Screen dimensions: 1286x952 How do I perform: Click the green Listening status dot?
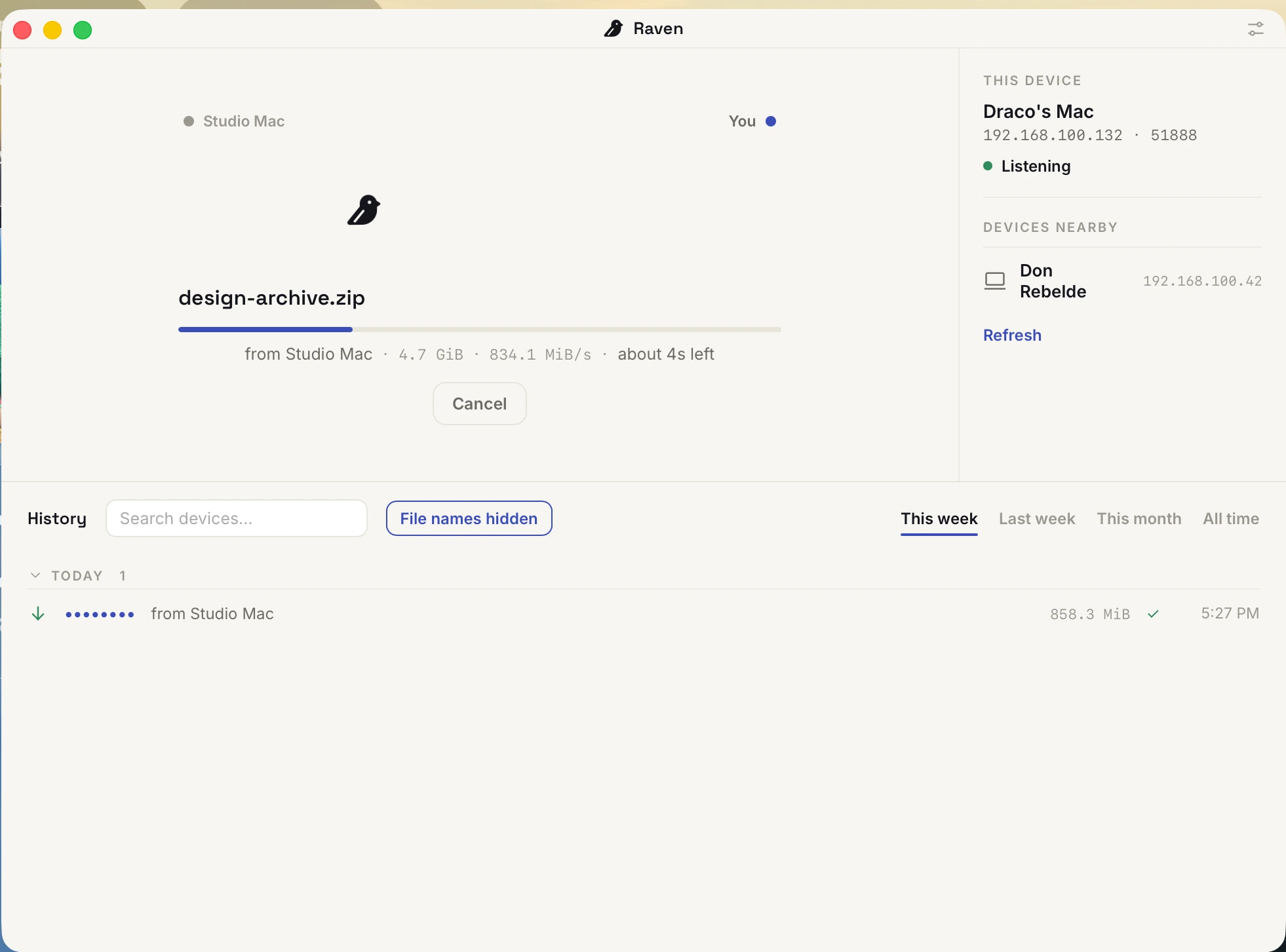click(x=988, y=166)
